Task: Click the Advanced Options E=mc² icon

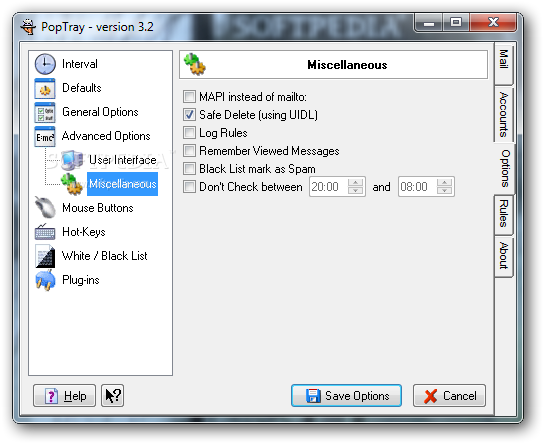Action: coord(45,136)
